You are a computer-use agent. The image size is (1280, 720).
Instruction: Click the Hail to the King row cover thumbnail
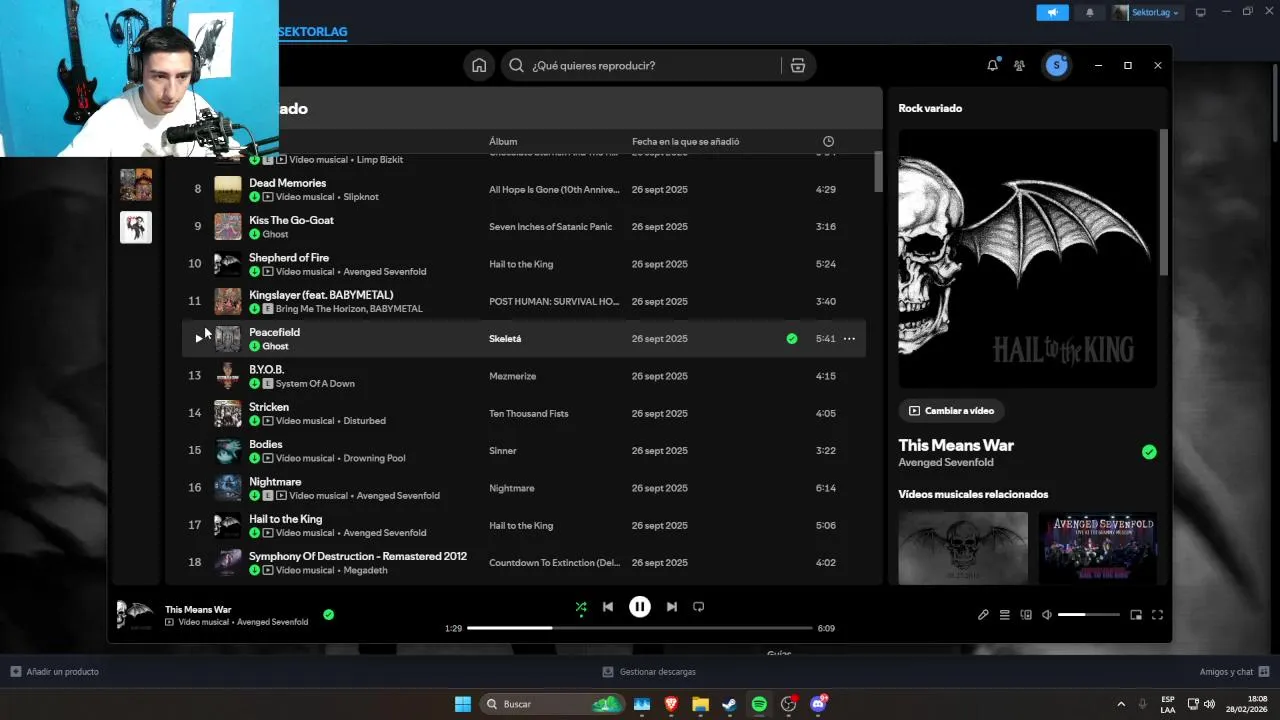[x=228, y=525]
